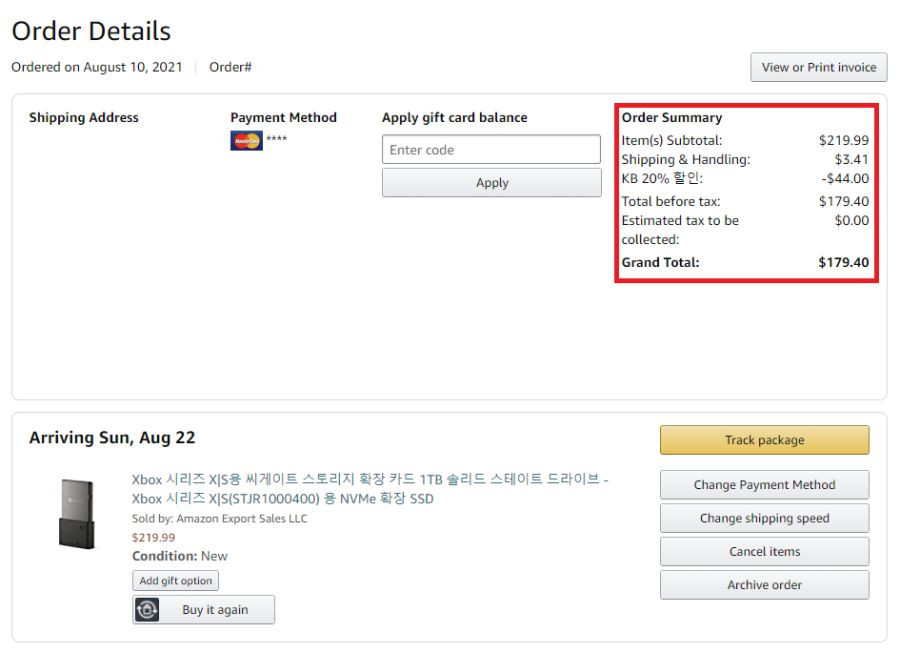Open the Xbox Seagate storage card product link
This screenshot has width=900, height=653.
[x=370, y=489]
